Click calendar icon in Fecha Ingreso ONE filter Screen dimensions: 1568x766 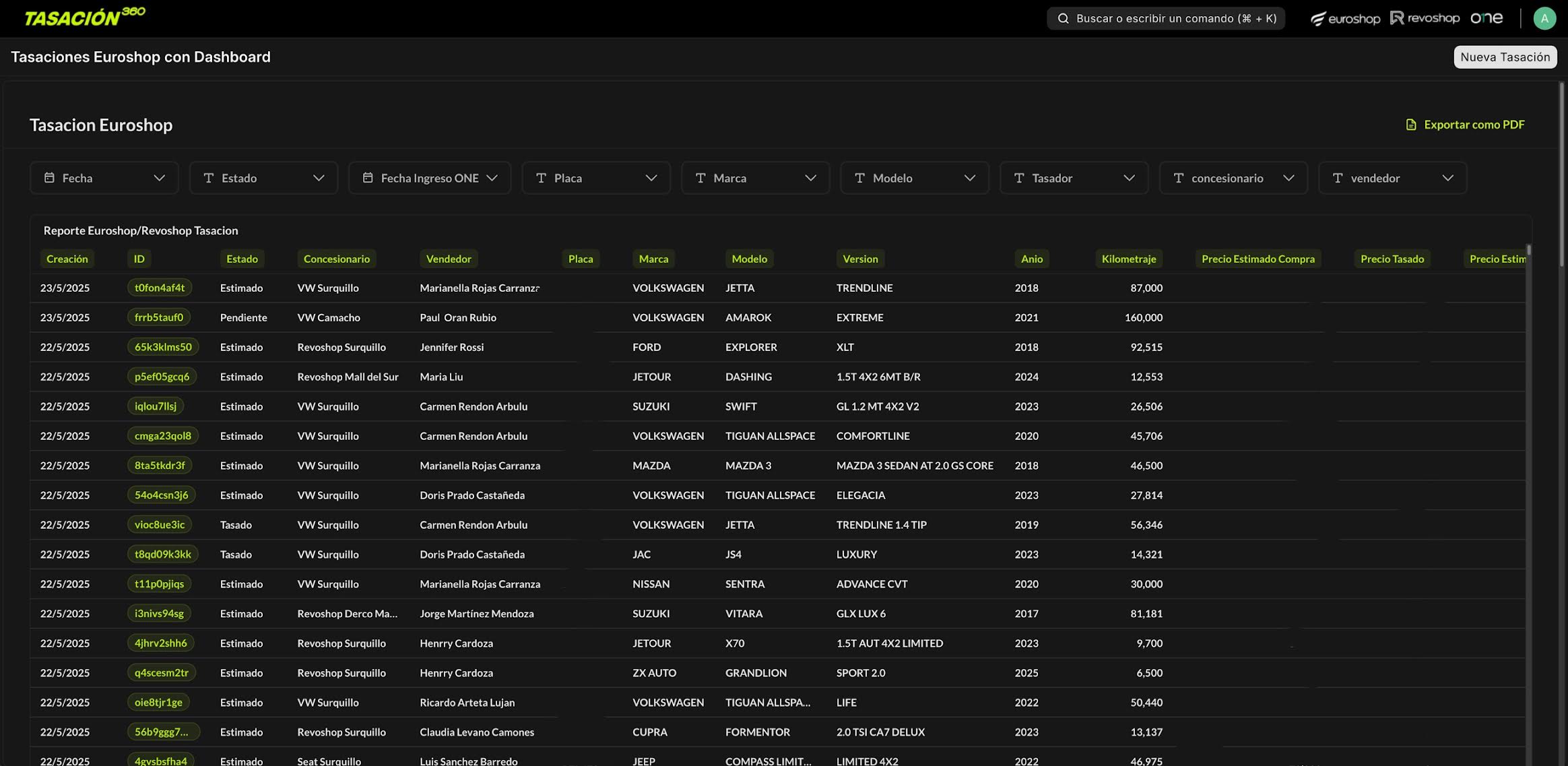pos(368,178)
